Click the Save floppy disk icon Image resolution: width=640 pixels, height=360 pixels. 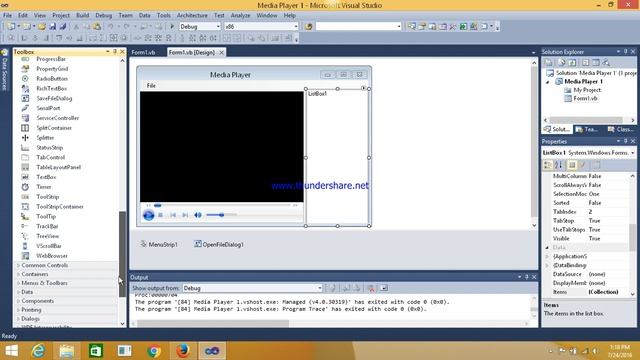[x=53, y=27]
